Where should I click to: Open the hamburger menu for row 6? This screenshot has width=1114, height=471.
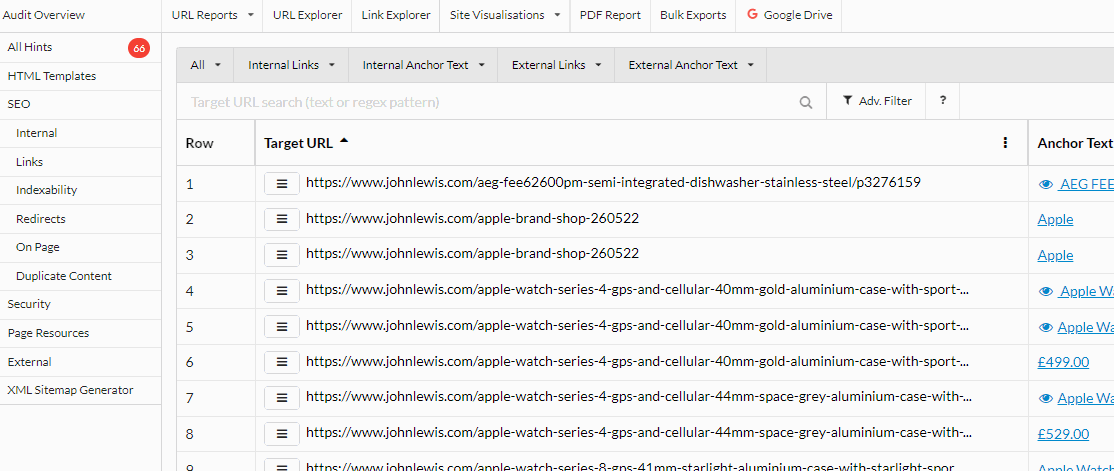point(281,362)
